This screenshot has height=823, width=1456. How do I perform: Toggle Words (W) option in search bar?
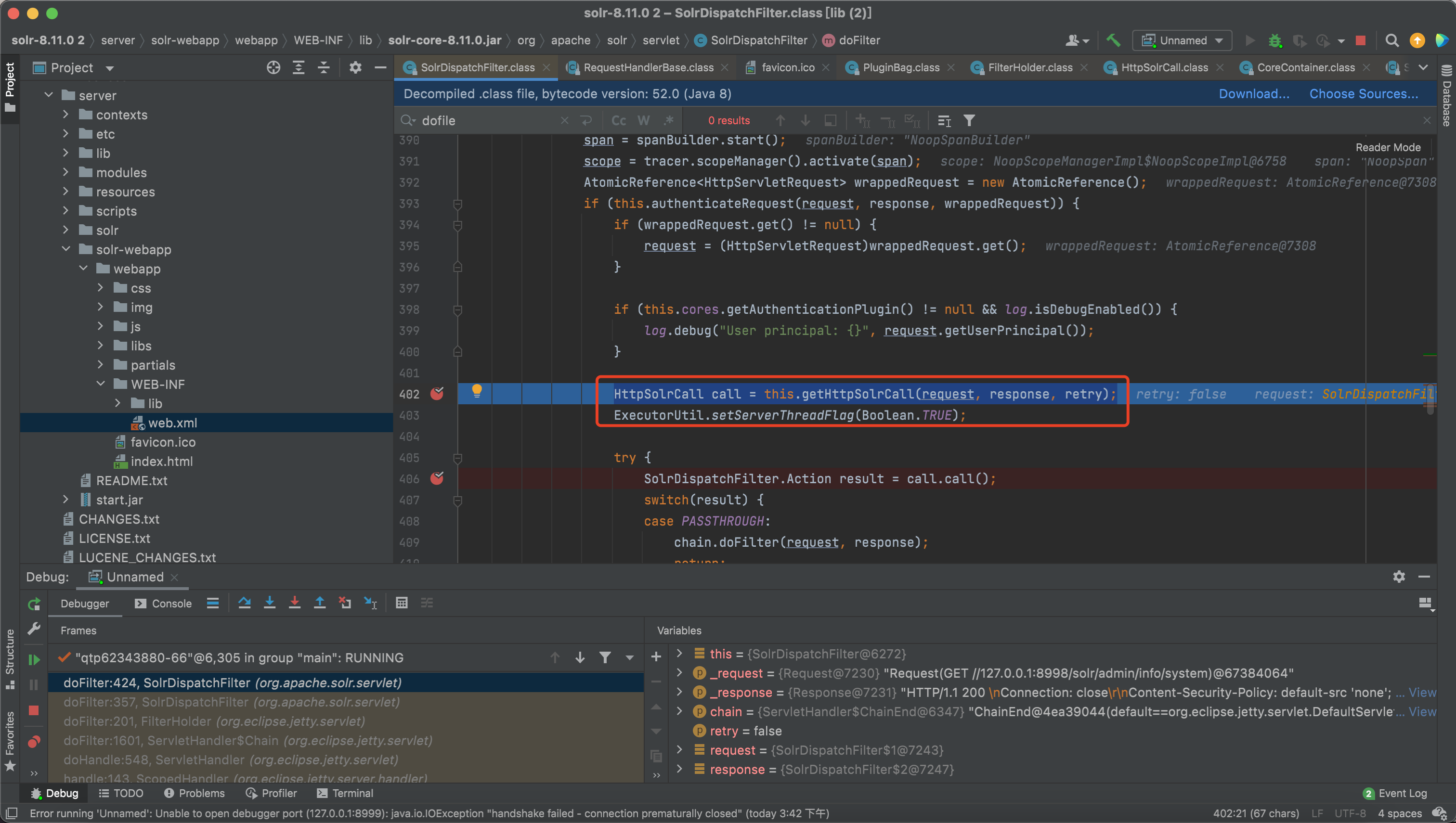643,120
